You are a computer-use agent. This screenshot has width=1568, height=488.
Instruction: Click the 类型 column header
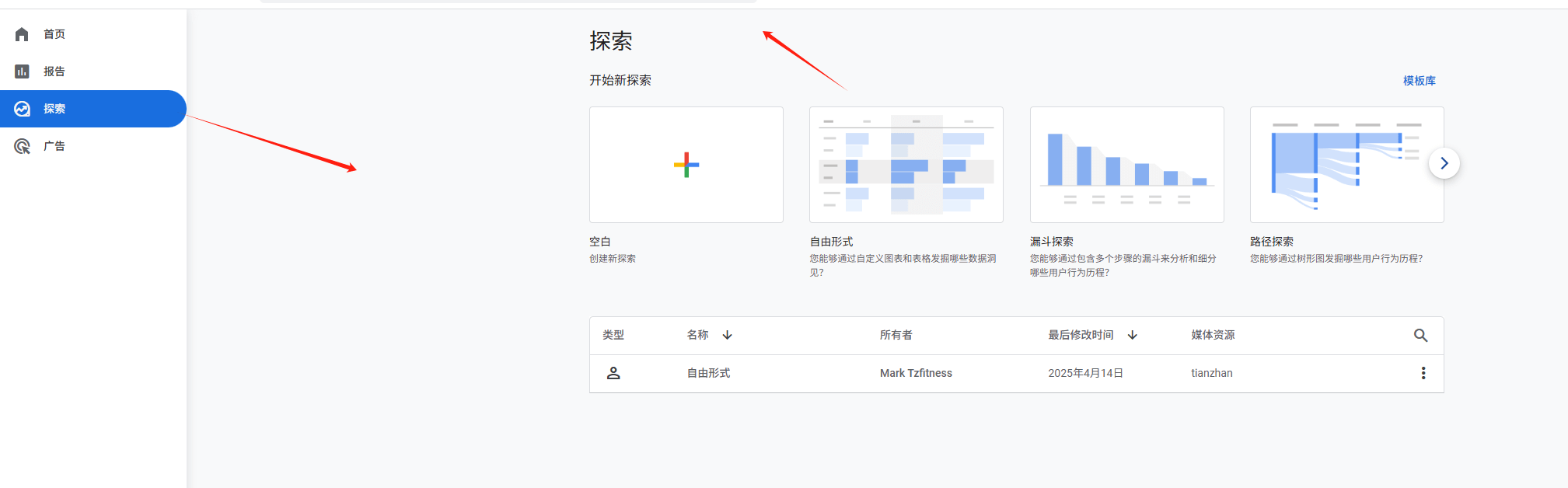coord(613,335)
